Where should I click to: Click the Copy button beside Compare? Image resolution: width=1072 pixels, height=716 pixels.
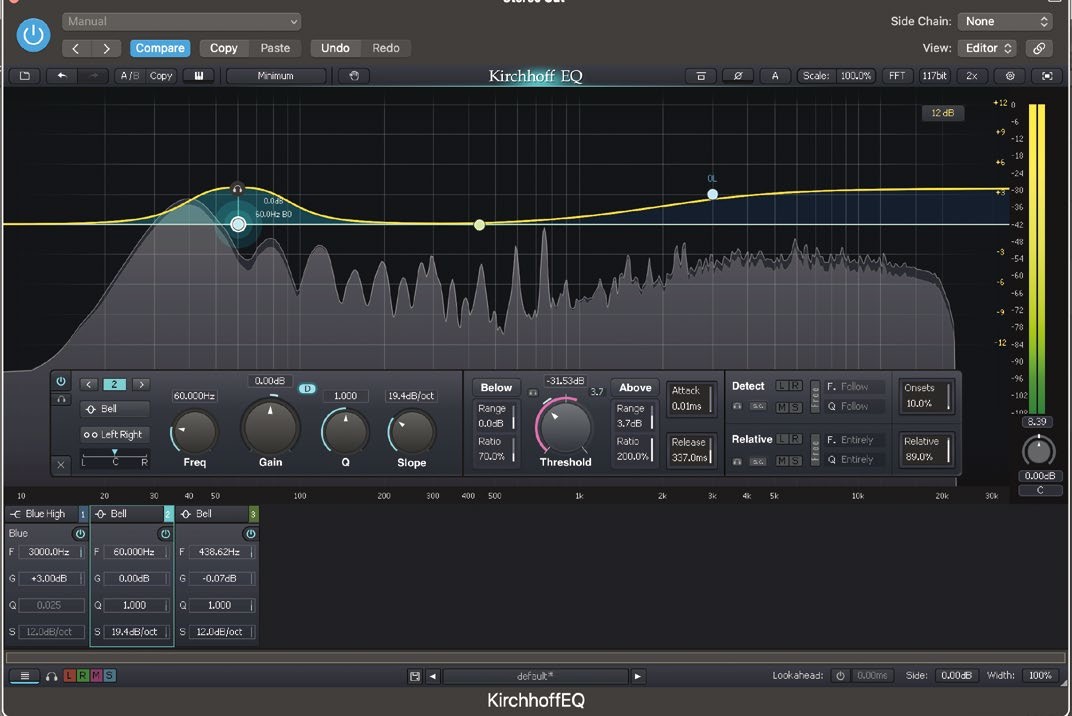(x=223, y=48)
